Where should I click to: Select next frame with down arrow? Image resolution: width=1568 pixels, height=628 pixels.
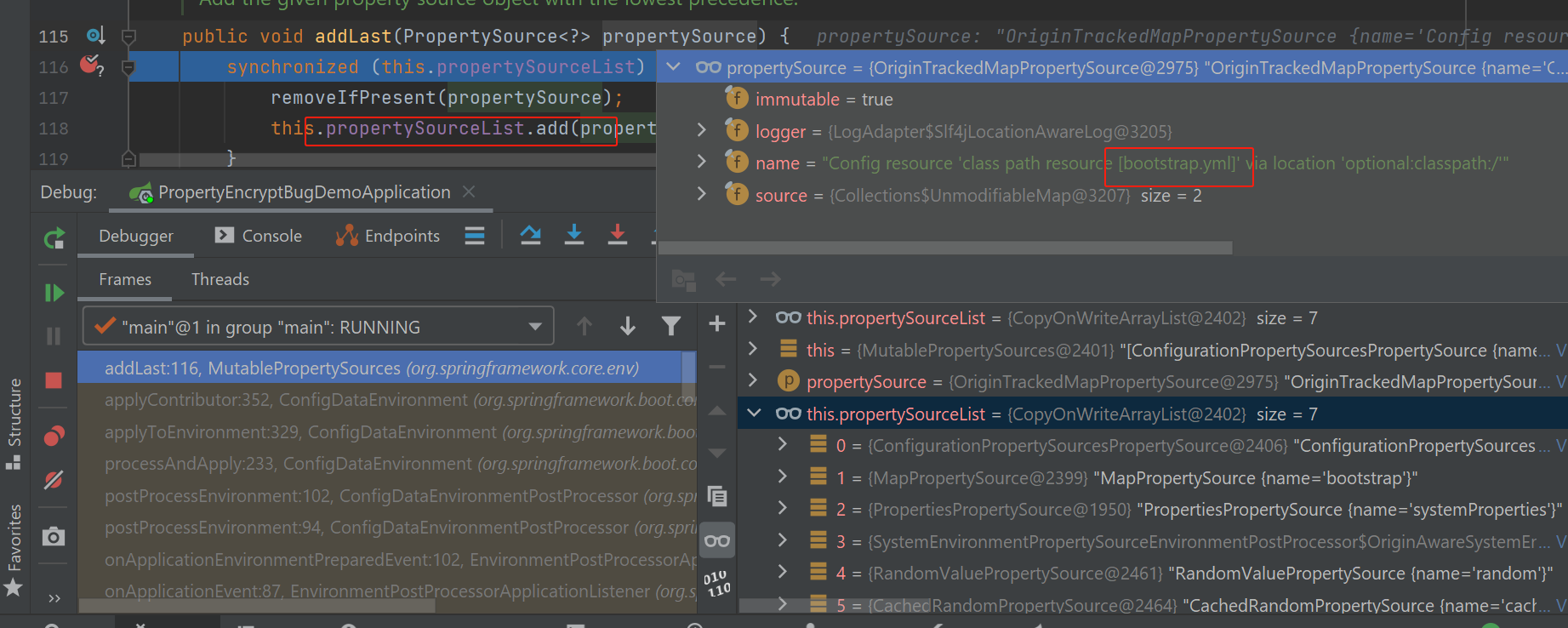point(628,326)
